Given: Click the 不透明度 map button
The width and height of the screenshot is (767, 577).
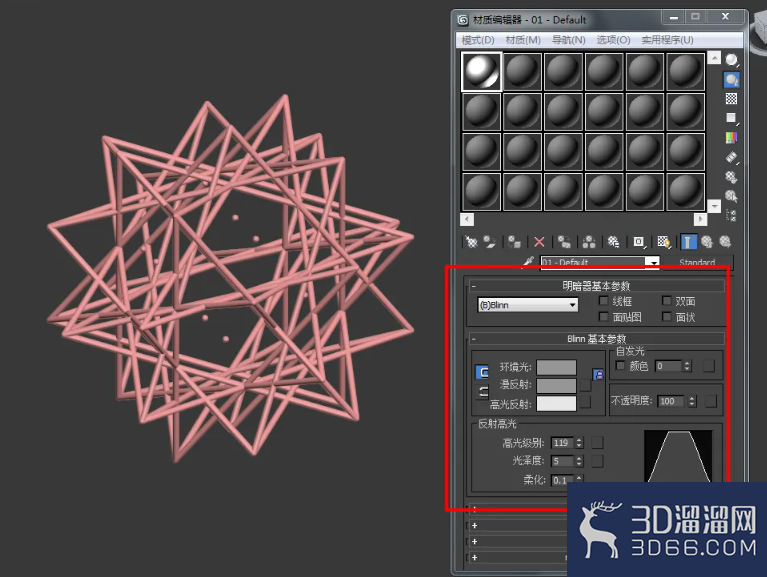Looking at the screenshot, I should [711, 401].
